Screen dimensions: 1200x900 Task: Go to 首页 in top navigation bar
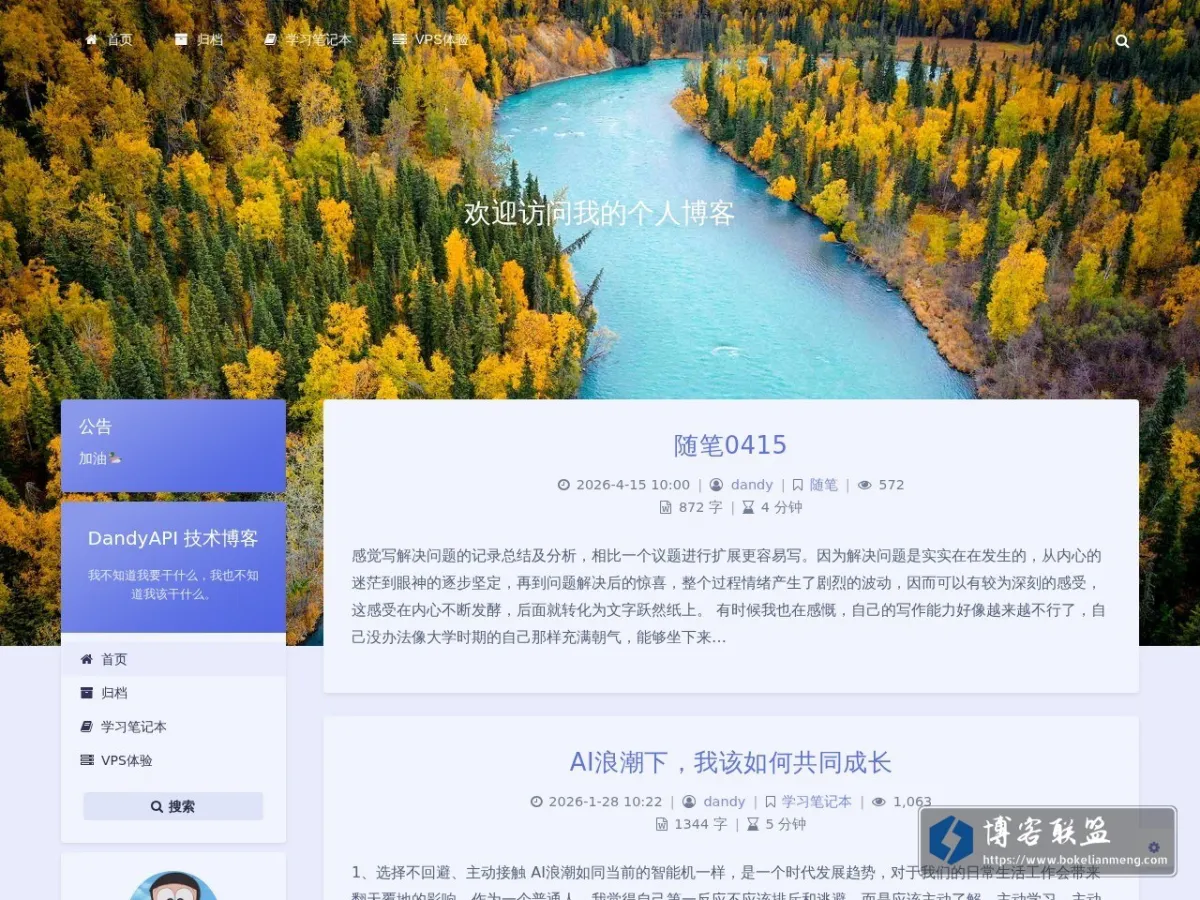(108, 40)
